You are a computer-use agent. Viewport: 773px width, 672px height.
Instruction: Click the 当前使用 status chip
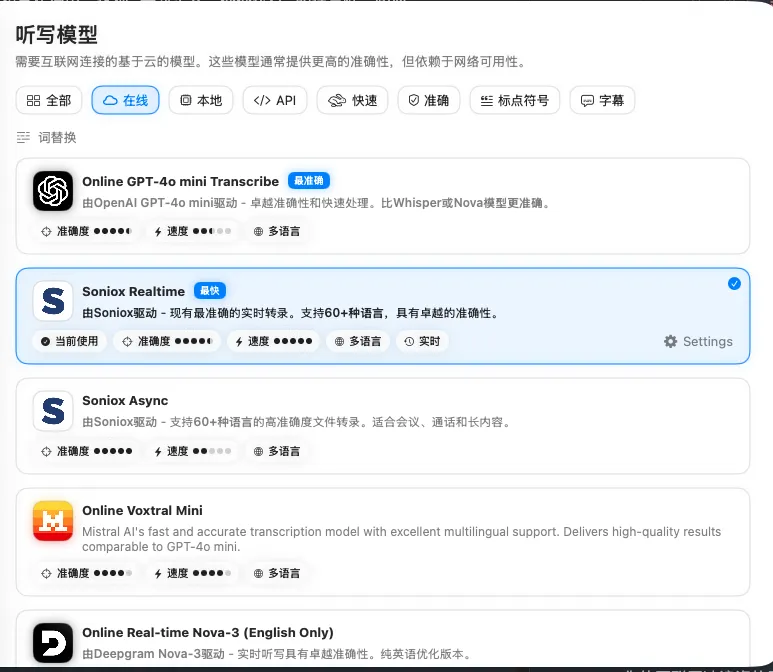(x=70, y=341)
